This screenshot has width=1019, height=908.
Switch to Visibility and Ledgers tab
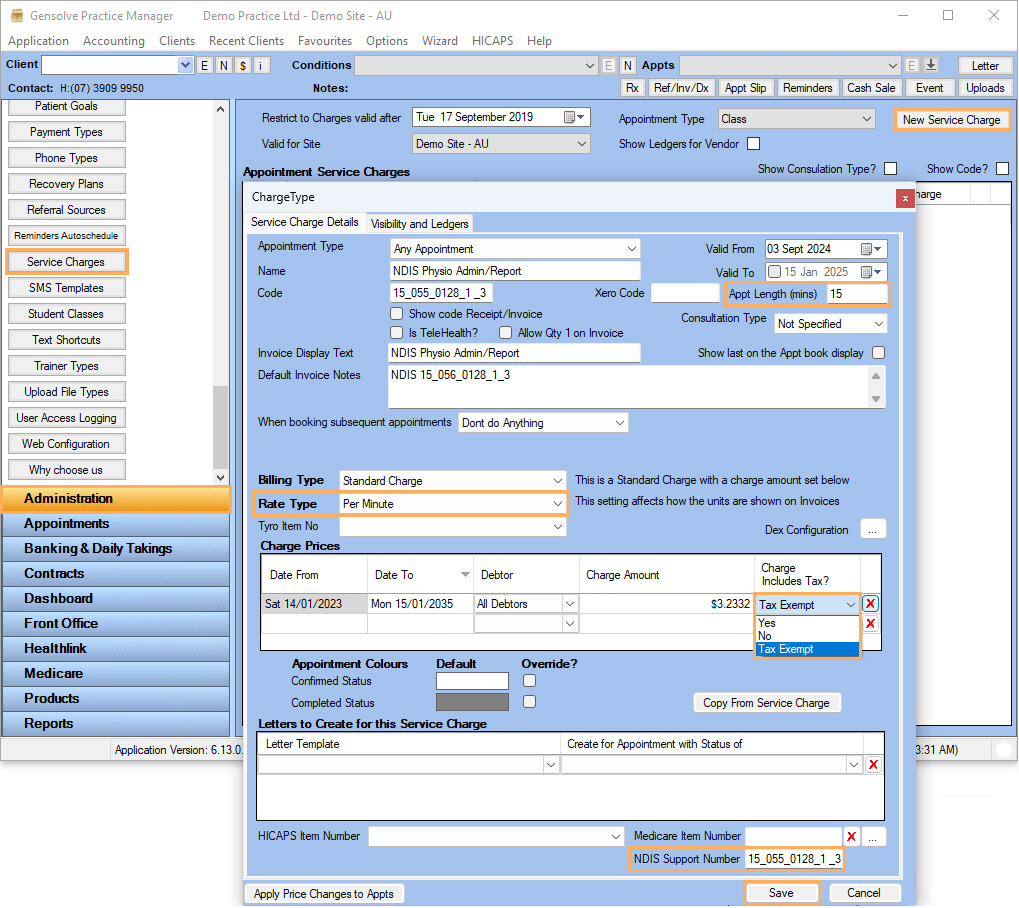(419, 224)
